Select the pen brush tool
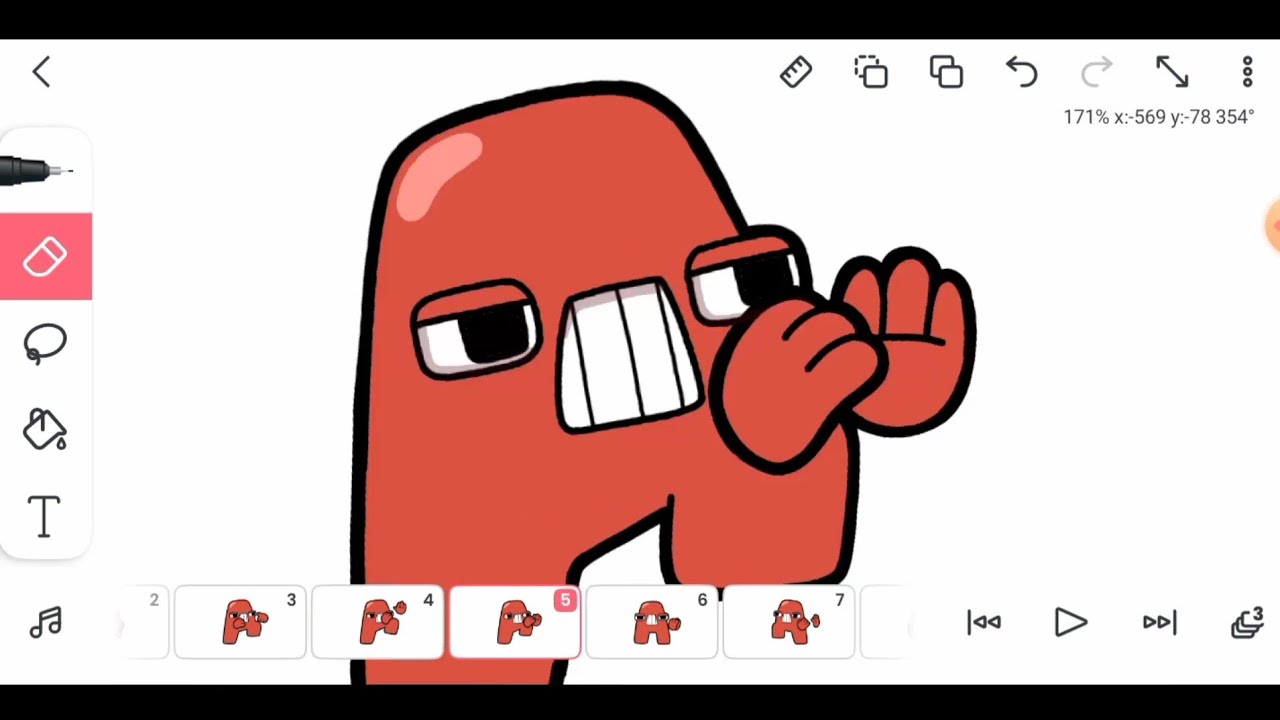Viewport: 1280px width, 720px height. click(x=40, y=171)
